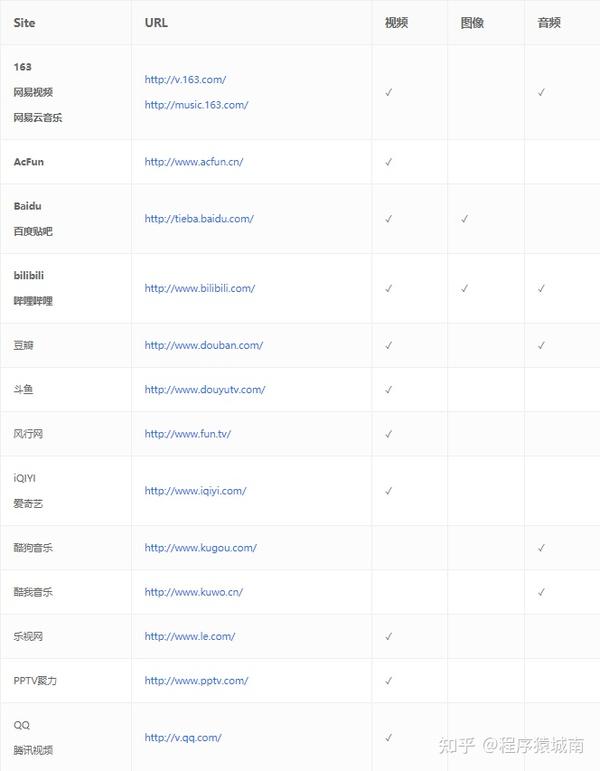
Task: Visit the AcFun website URL
Action: tap(193, 161)
